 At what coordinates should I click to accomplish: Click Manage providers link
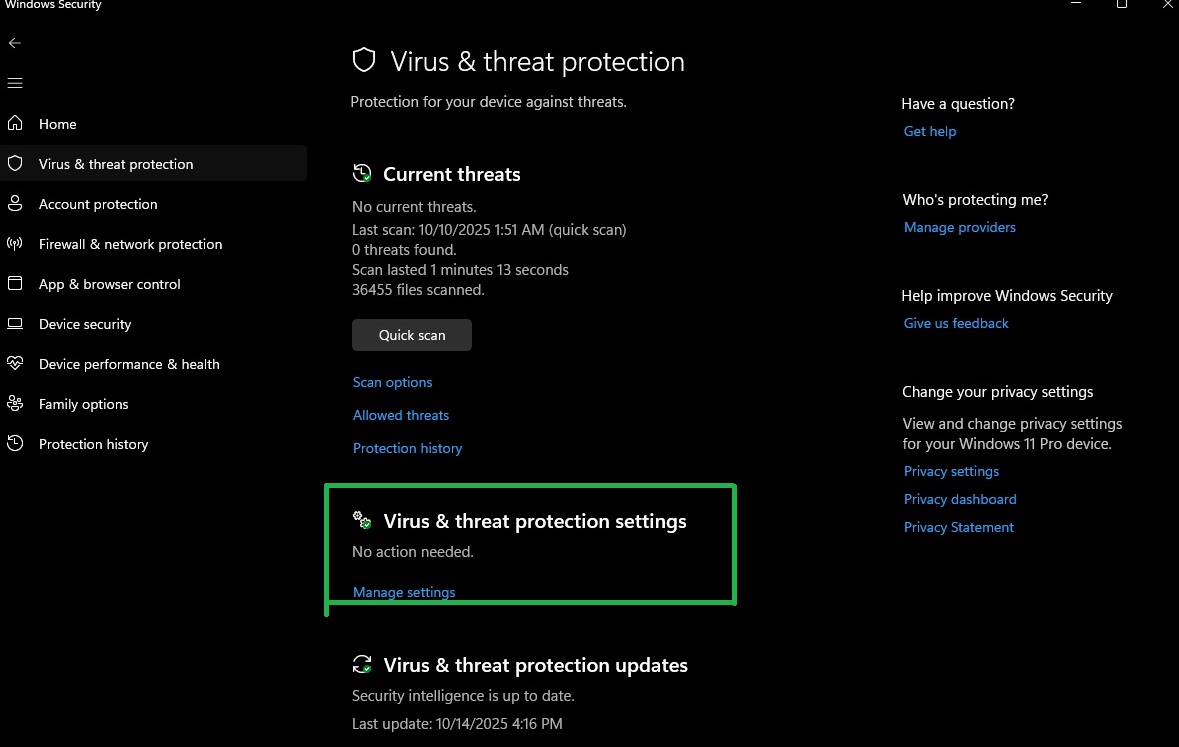959,227
